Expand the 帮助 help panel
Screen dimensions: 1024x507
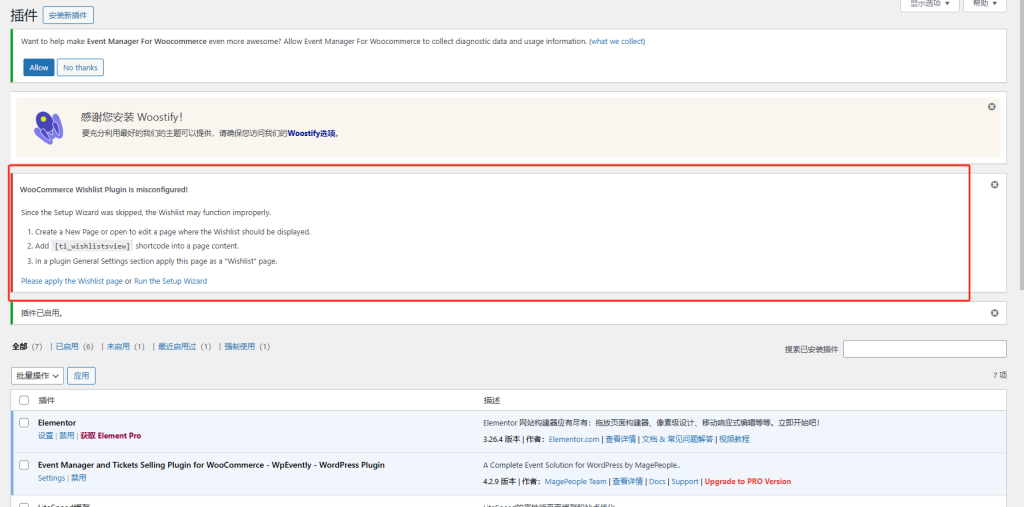coord(984,5)
